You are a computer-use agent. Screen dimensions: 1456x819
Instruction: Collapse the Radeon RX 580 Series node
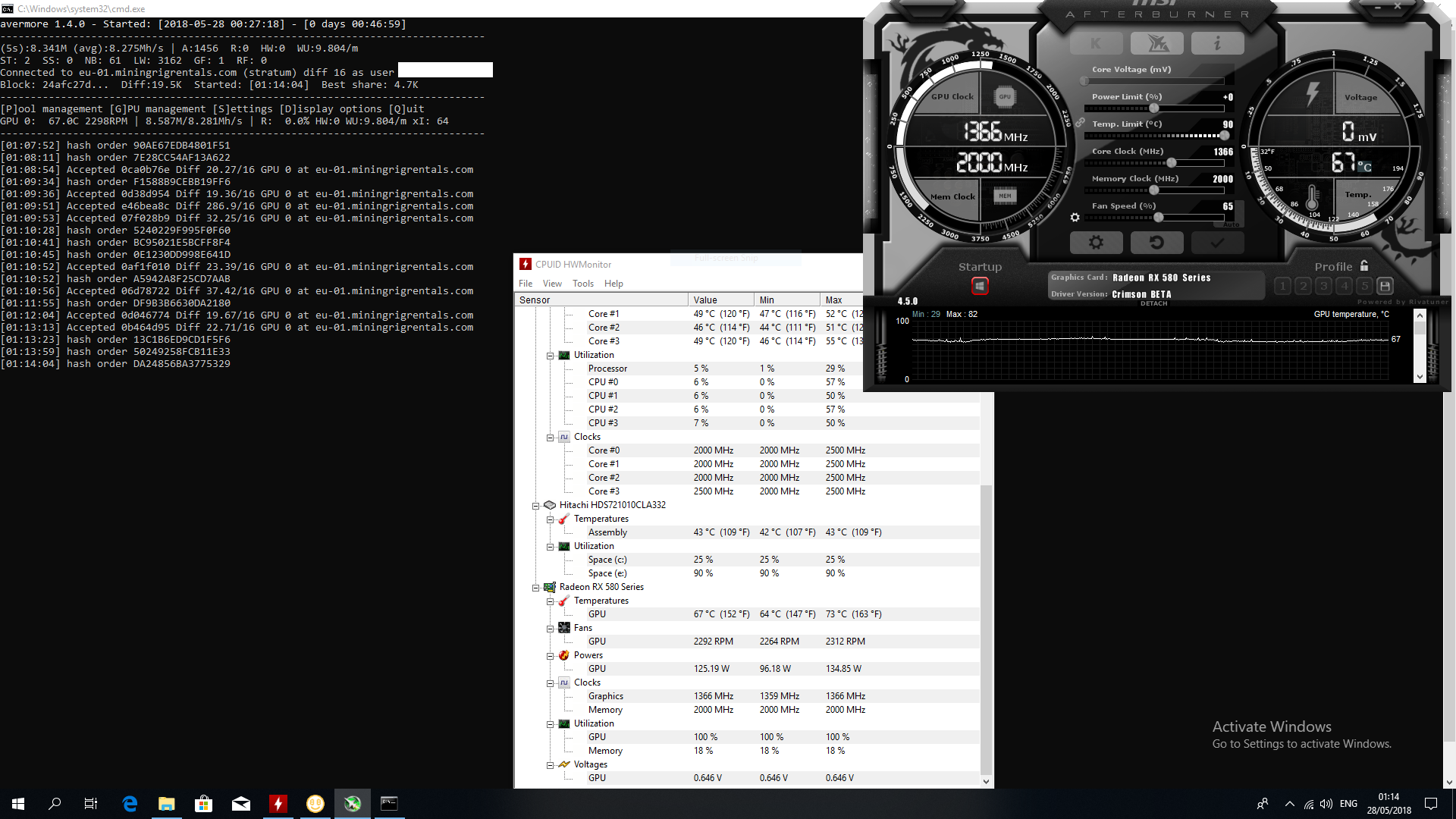pos(535,587)
